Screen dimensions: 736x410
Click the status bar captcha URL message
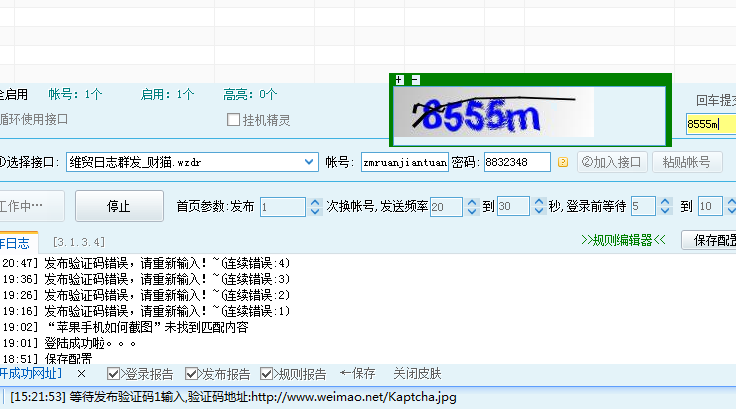[233, 397]
